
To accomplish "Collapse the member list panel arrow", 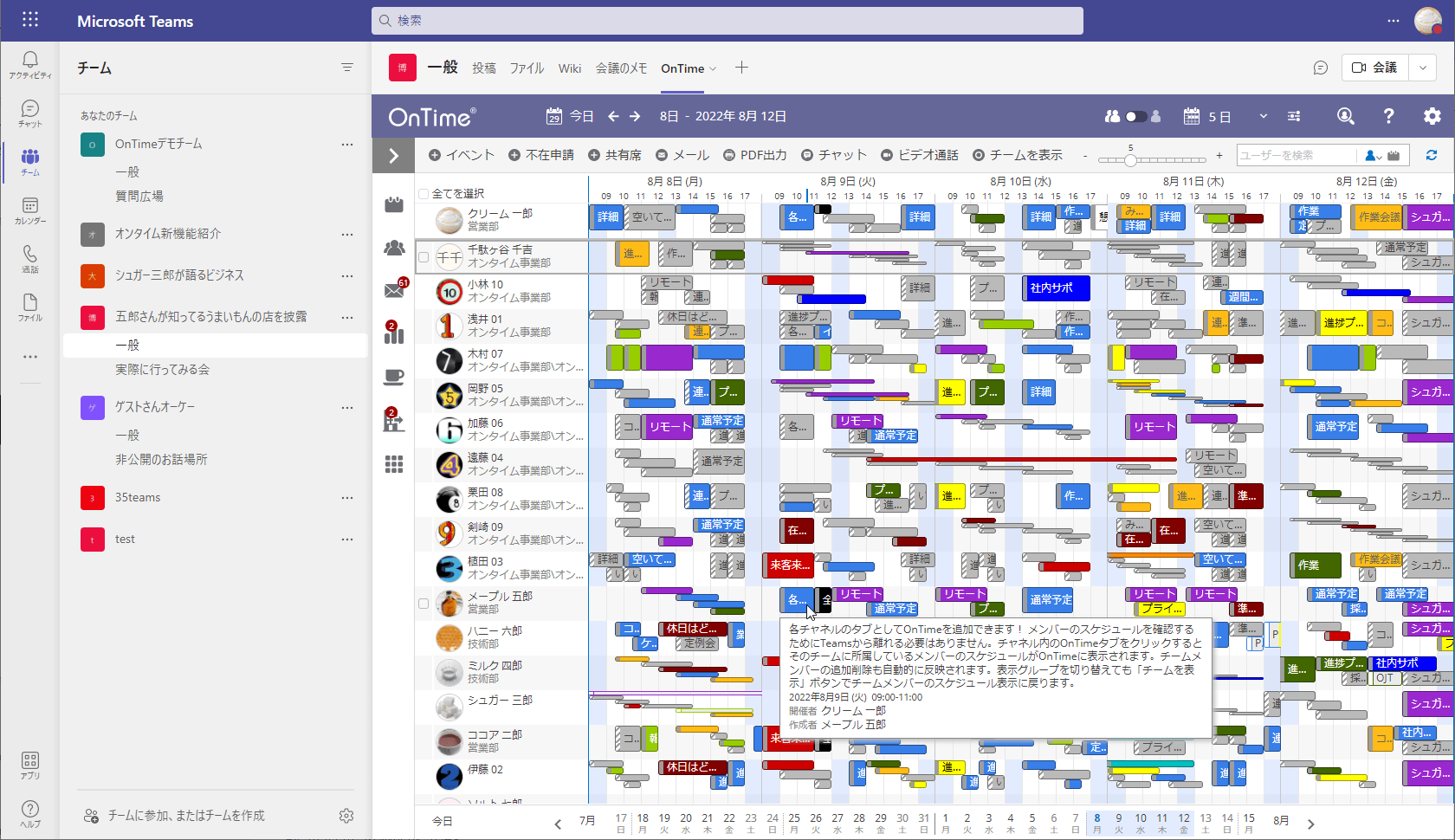I will pos(394,155).
